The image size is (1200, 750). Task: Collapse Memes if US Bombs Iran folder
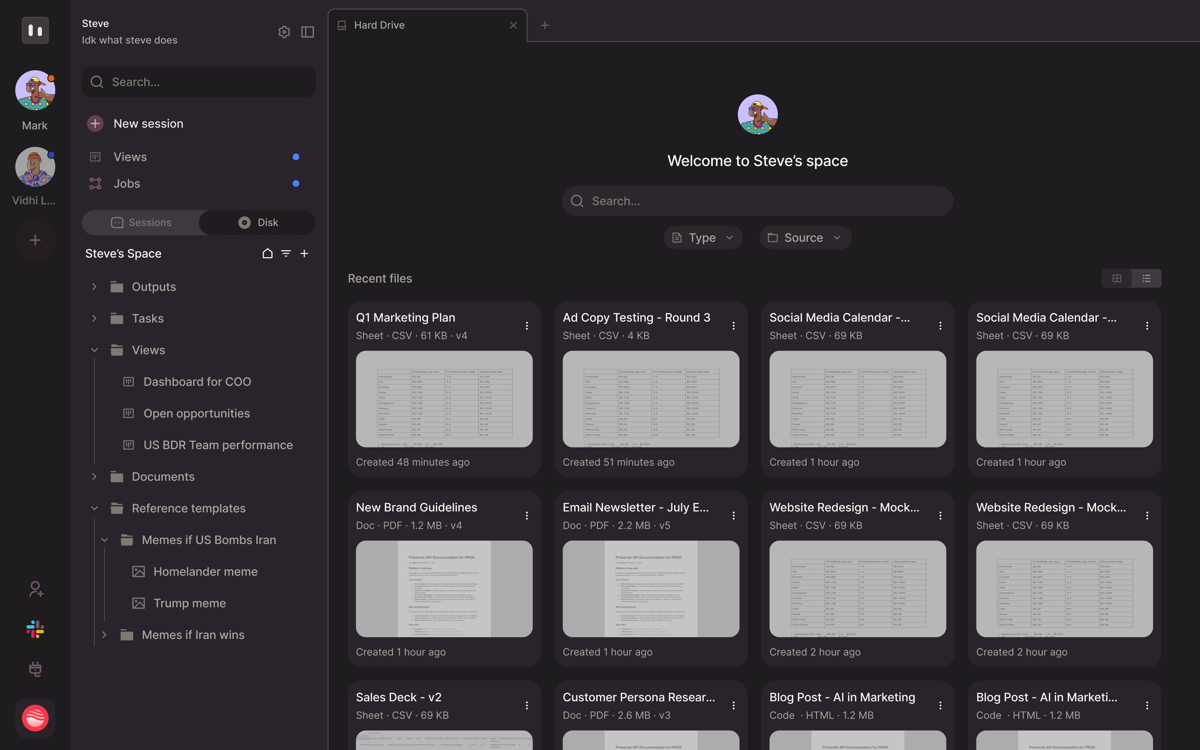pos(104,540)
